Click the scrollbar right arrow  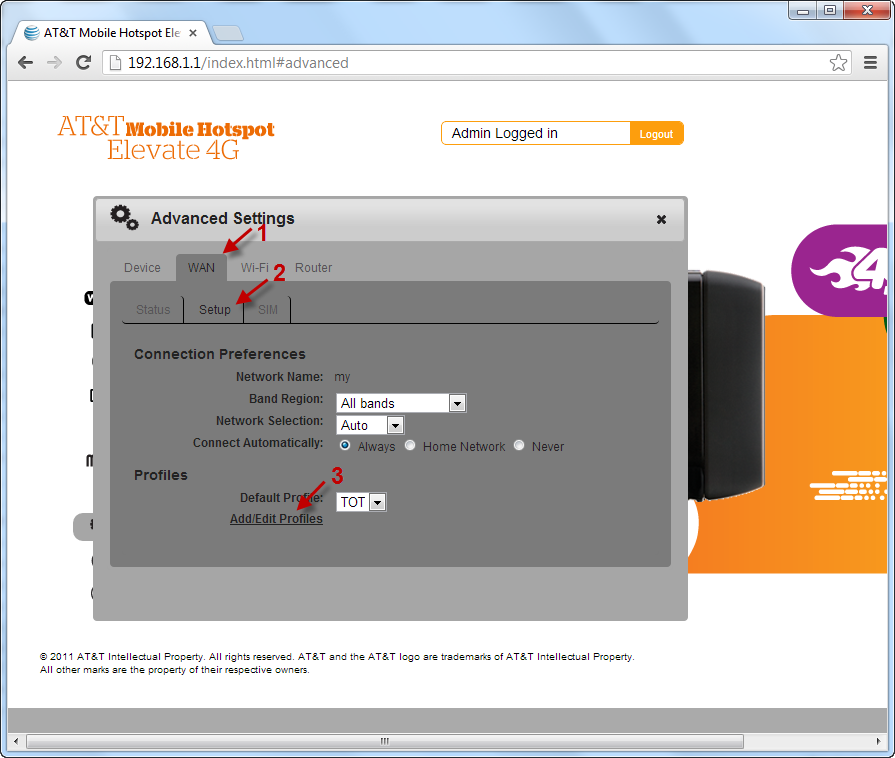pyautogui.click(x=878, y=741)
